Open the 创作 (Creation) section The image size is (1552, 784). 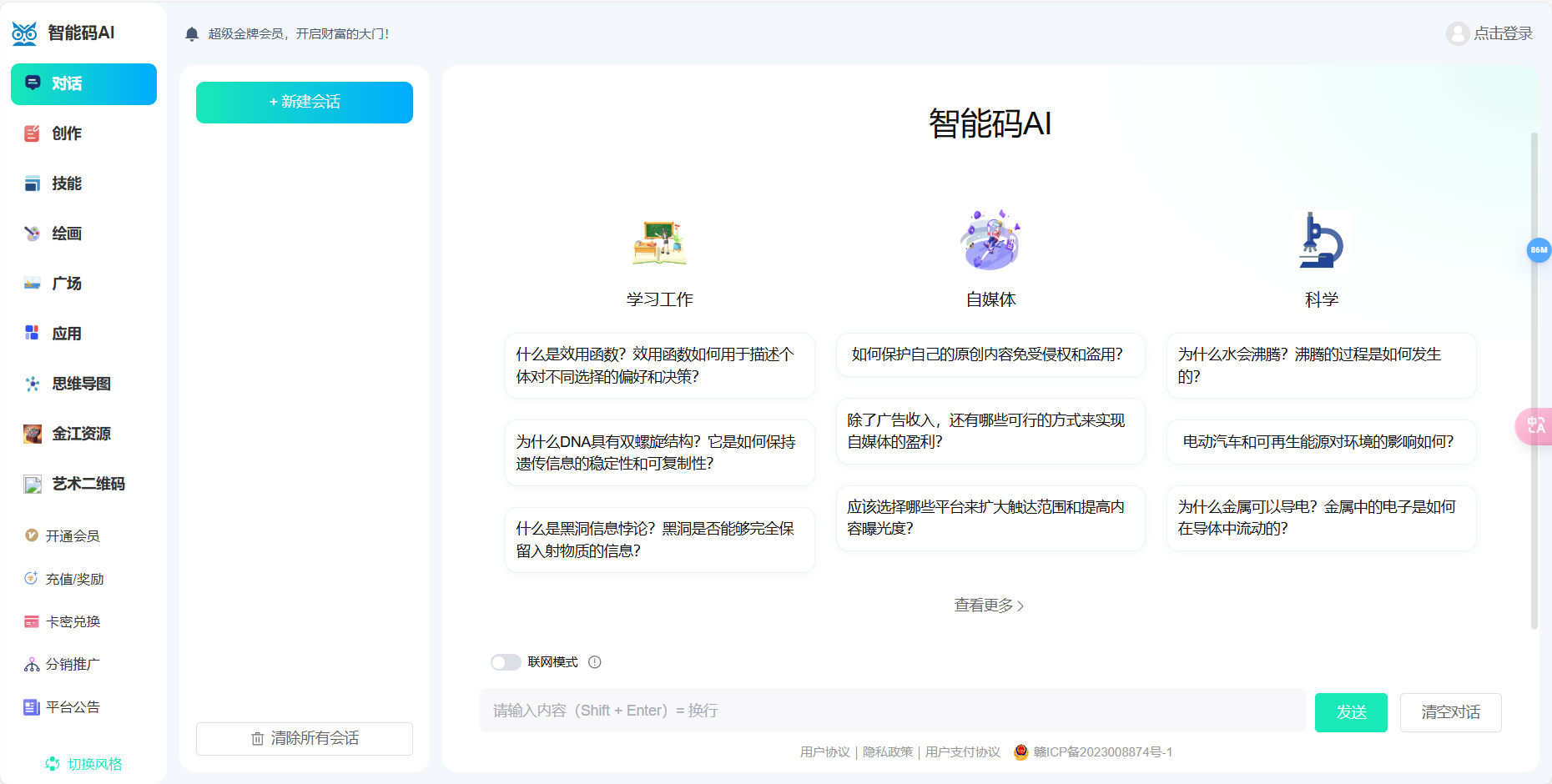(x=67, y=133)
